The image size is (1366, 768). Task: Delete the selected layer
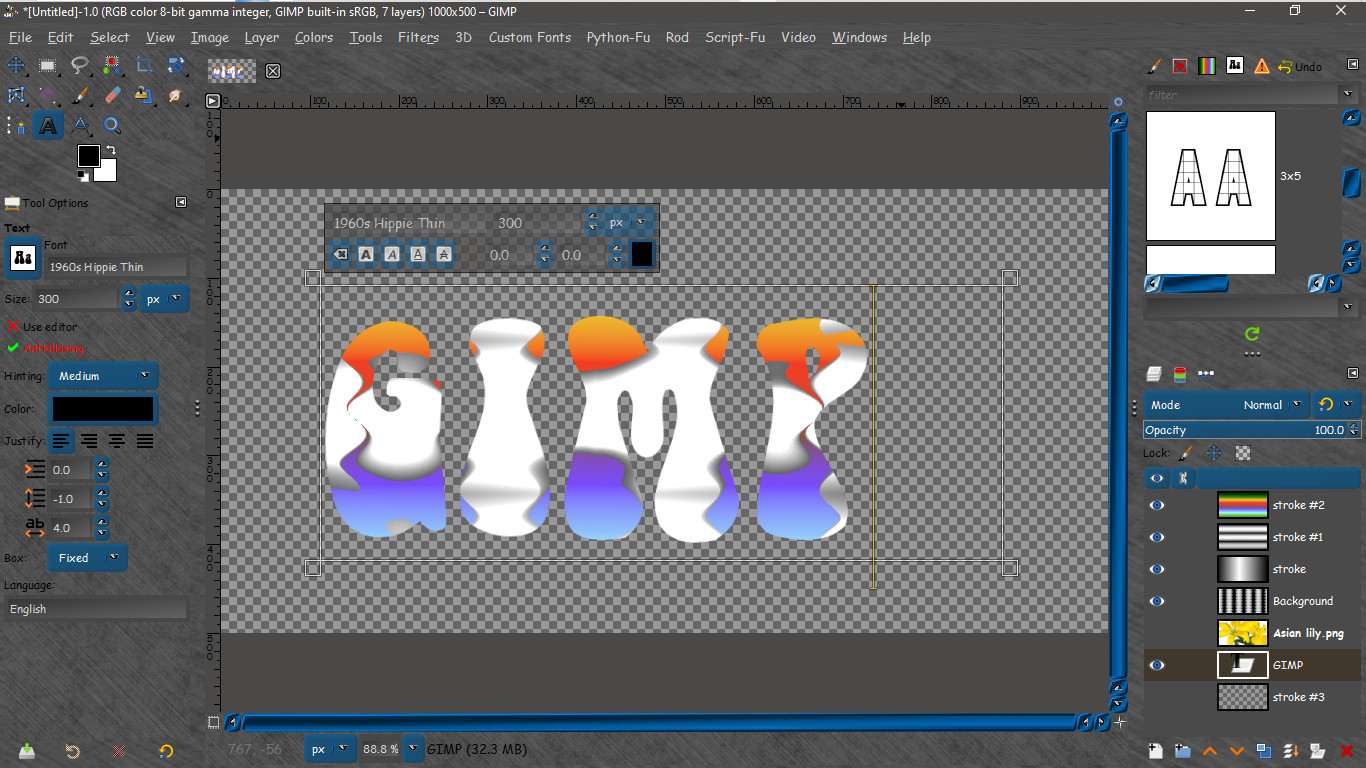click(x=1346, y=751)
